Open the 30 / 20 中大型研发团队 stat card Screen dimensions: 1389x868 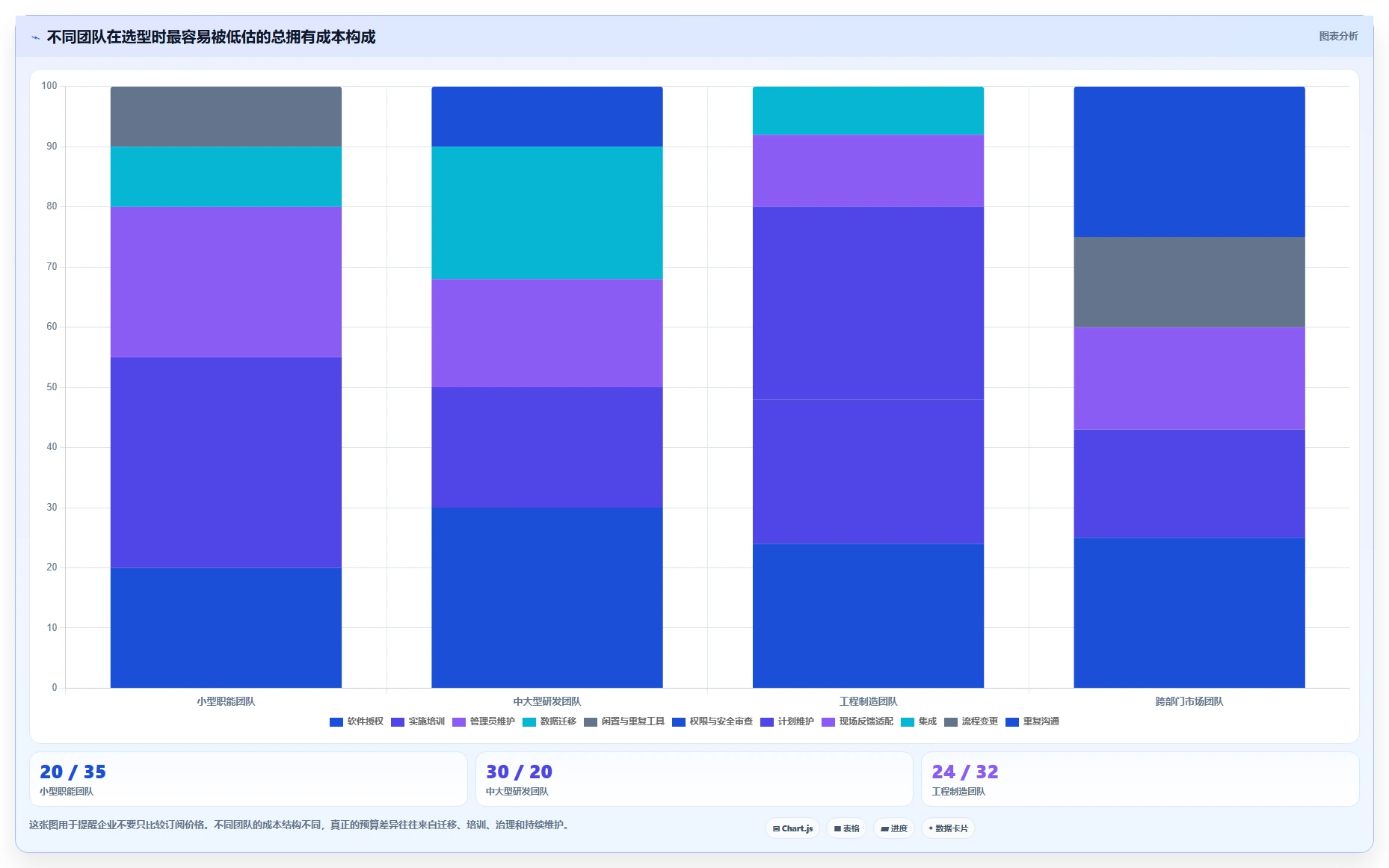pos(694,779)
